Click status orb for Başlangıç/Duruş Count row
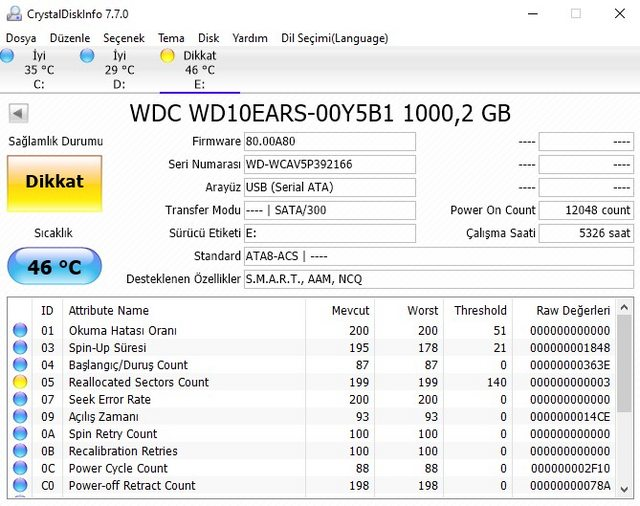The width and height of the screenshot is (640, 506). pos(20,364)
